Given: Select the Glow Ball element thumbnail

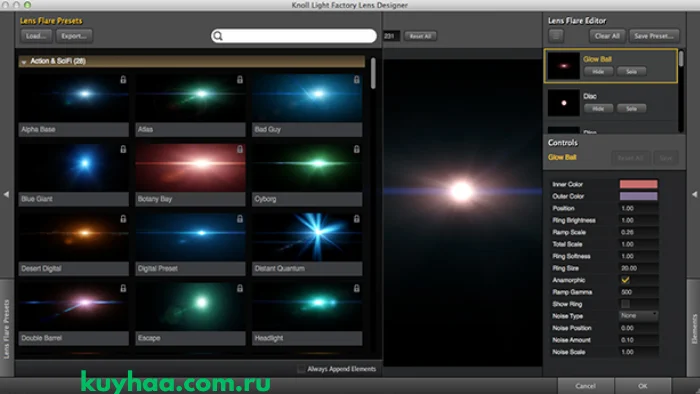Looking at the screenshot, I should coord(563,66).
